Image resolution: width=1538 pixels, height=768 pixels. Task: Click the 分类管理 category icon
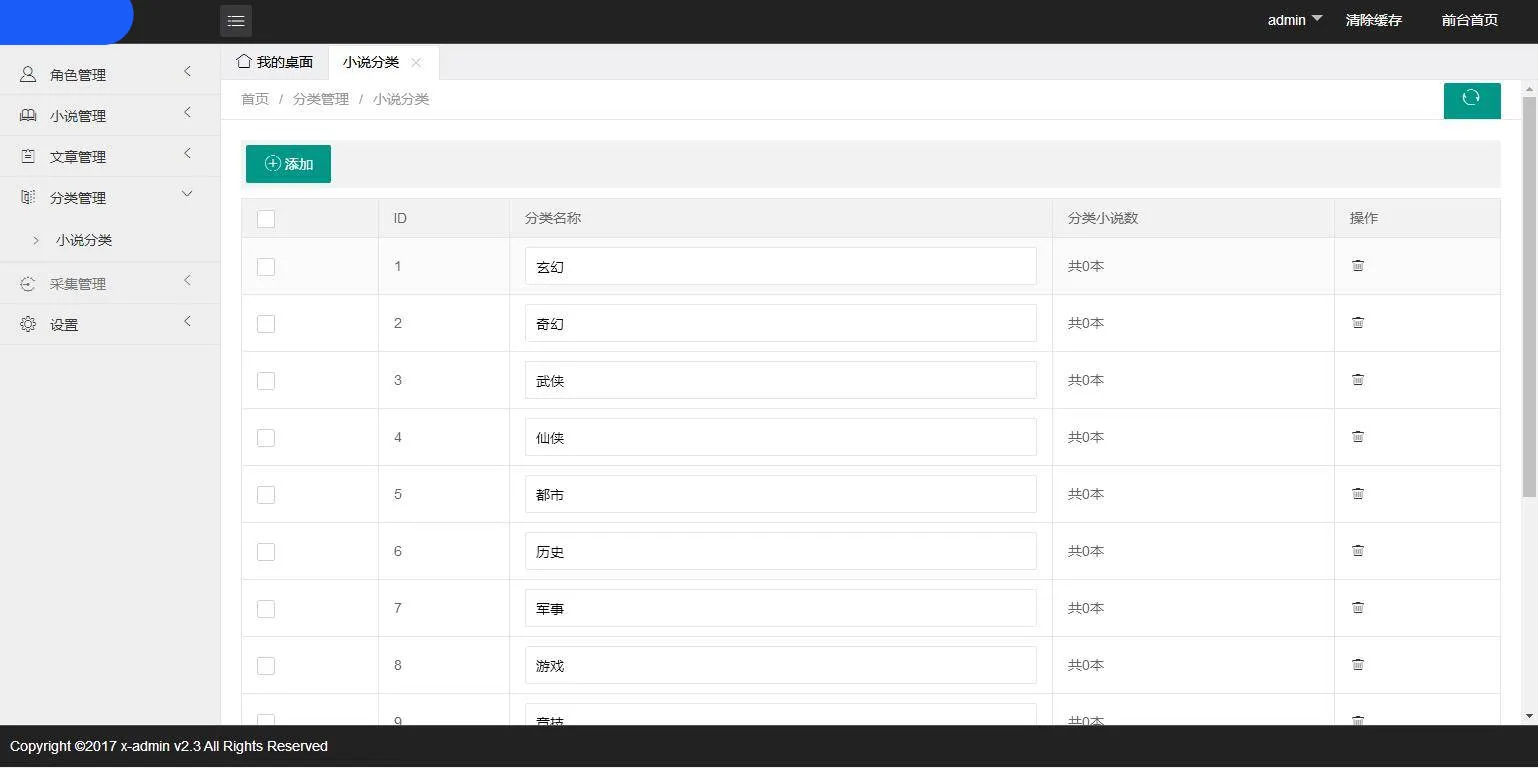pyautogui.click(x=28, y=198)
